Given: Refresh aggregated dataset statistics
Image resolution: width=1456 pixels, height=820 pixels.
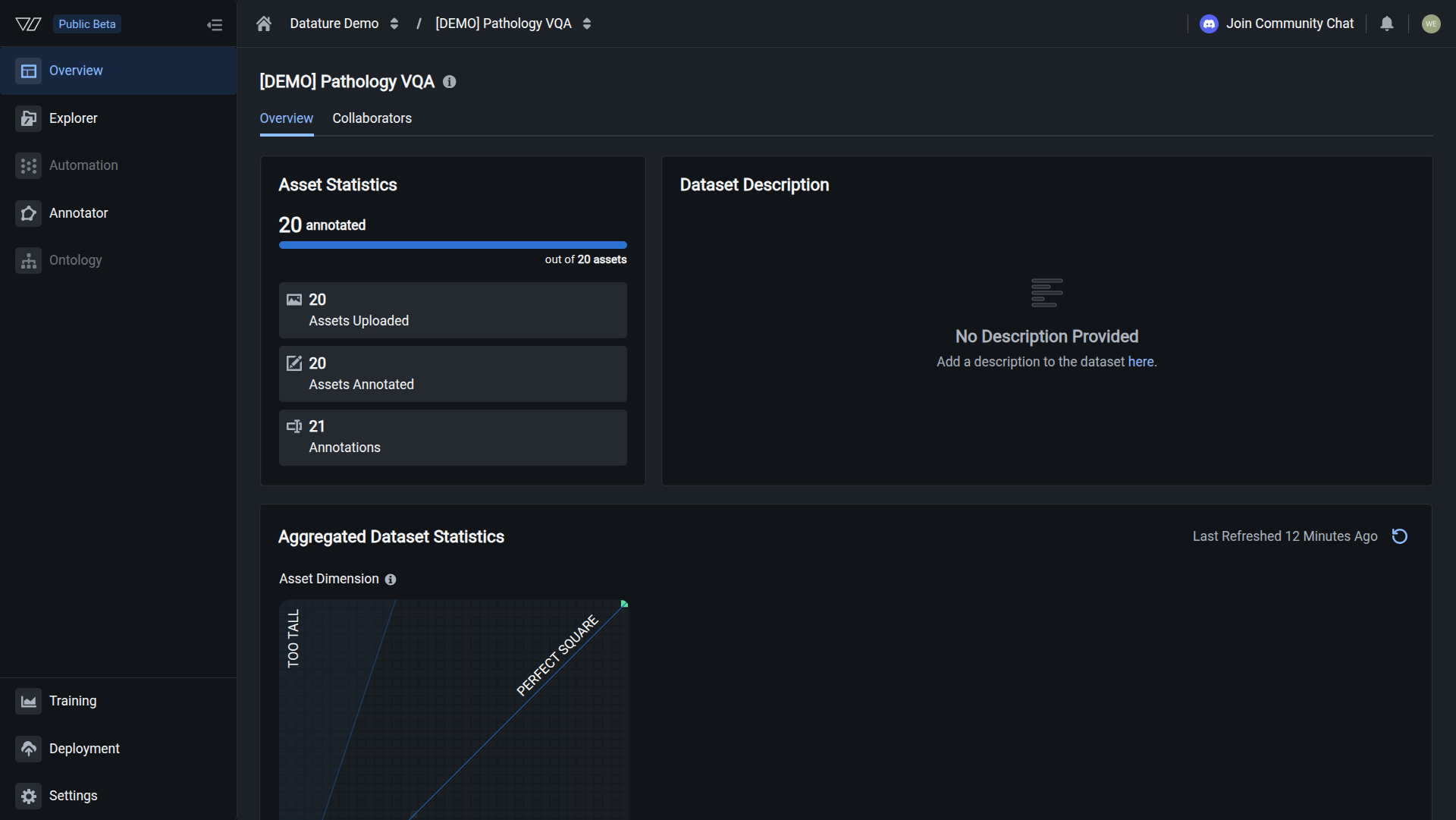Looking at the screenshot, I should tap(1400, 536).
